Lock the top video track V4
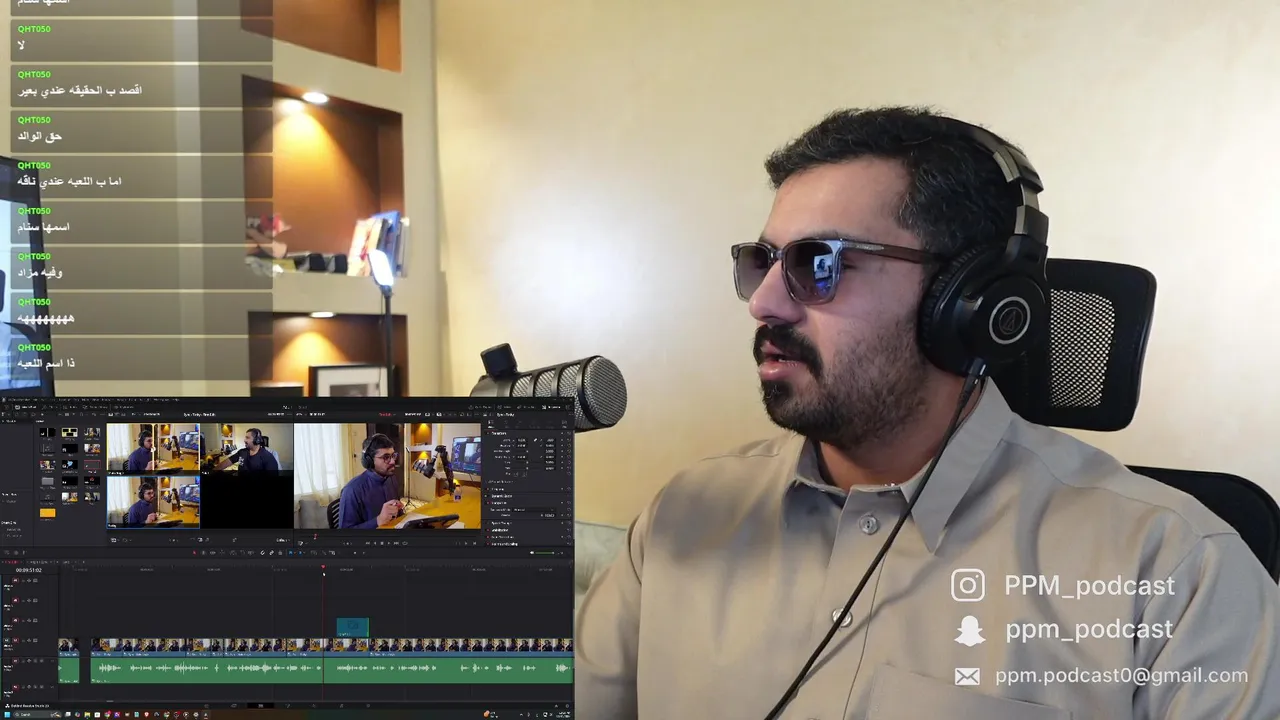 (x=23, y=581)
